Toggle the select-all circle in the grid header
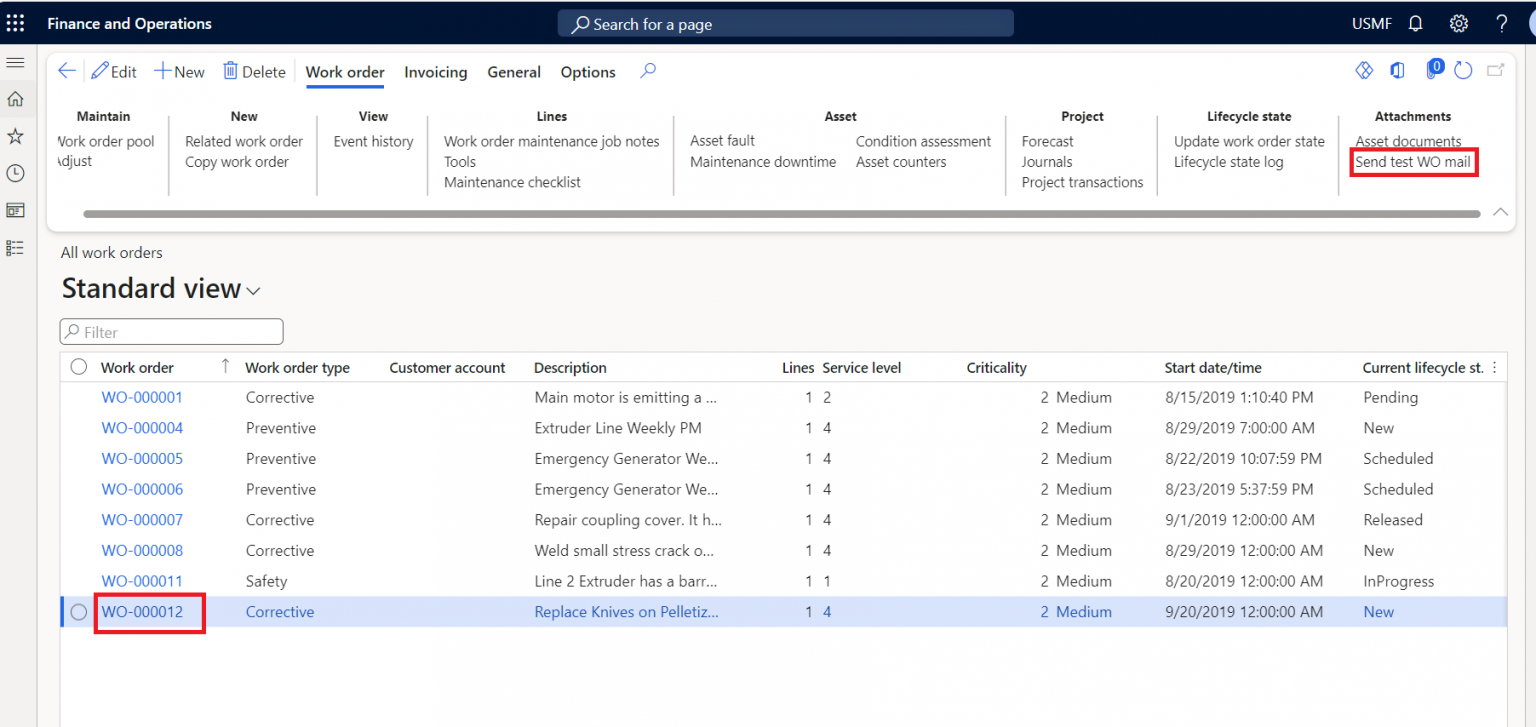Viewport: 1536px width, 727px height. coord(78,366)
